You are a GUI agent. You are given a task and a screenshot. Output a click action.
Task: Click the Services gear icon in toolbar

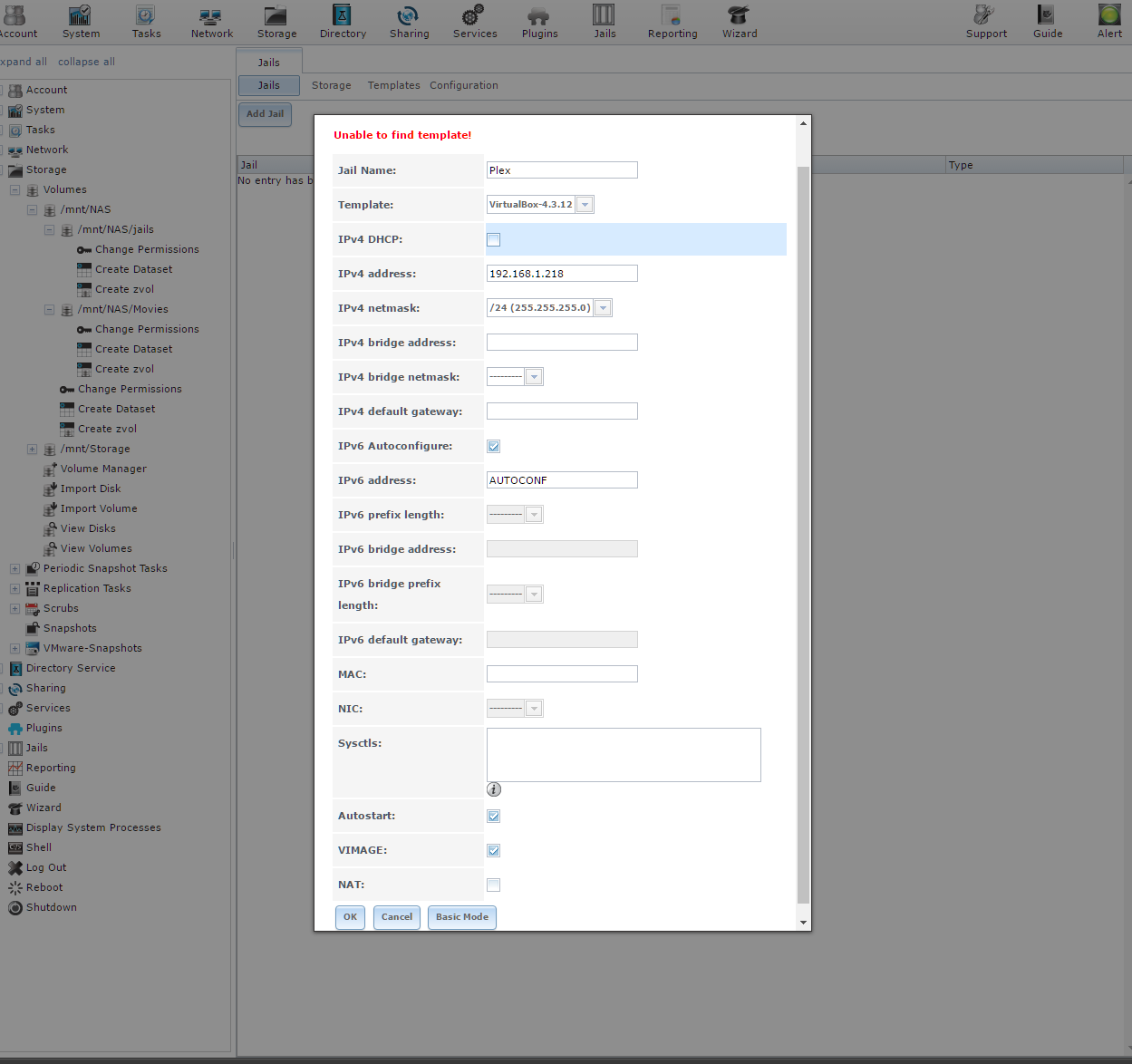tap(474, 16)
